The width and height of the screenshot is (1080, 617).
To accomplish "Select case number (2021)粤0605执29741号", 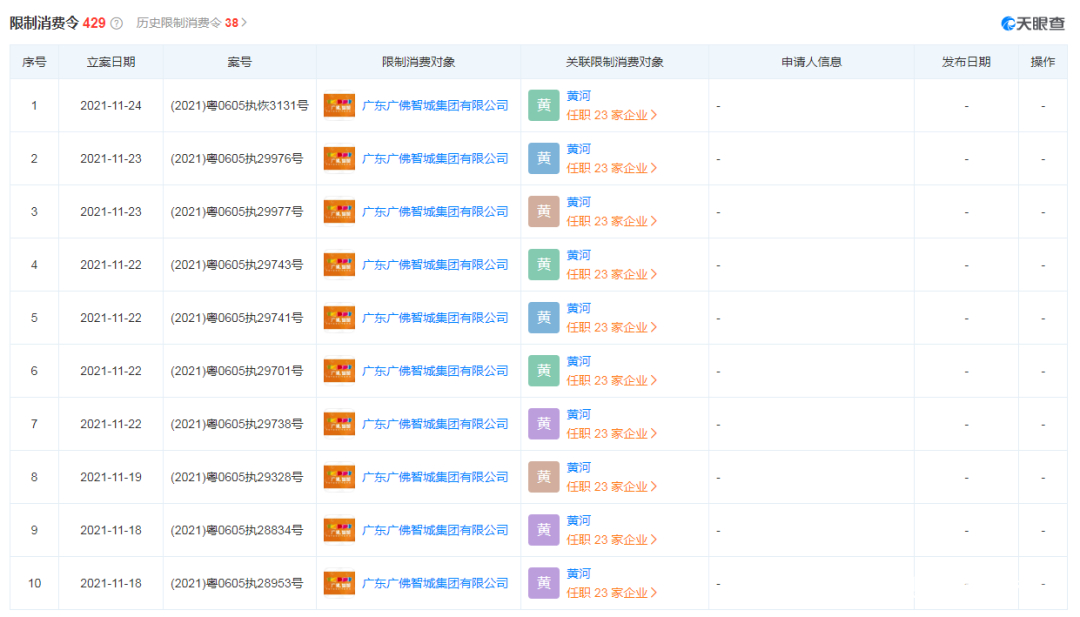I will [x=236, y=317].
